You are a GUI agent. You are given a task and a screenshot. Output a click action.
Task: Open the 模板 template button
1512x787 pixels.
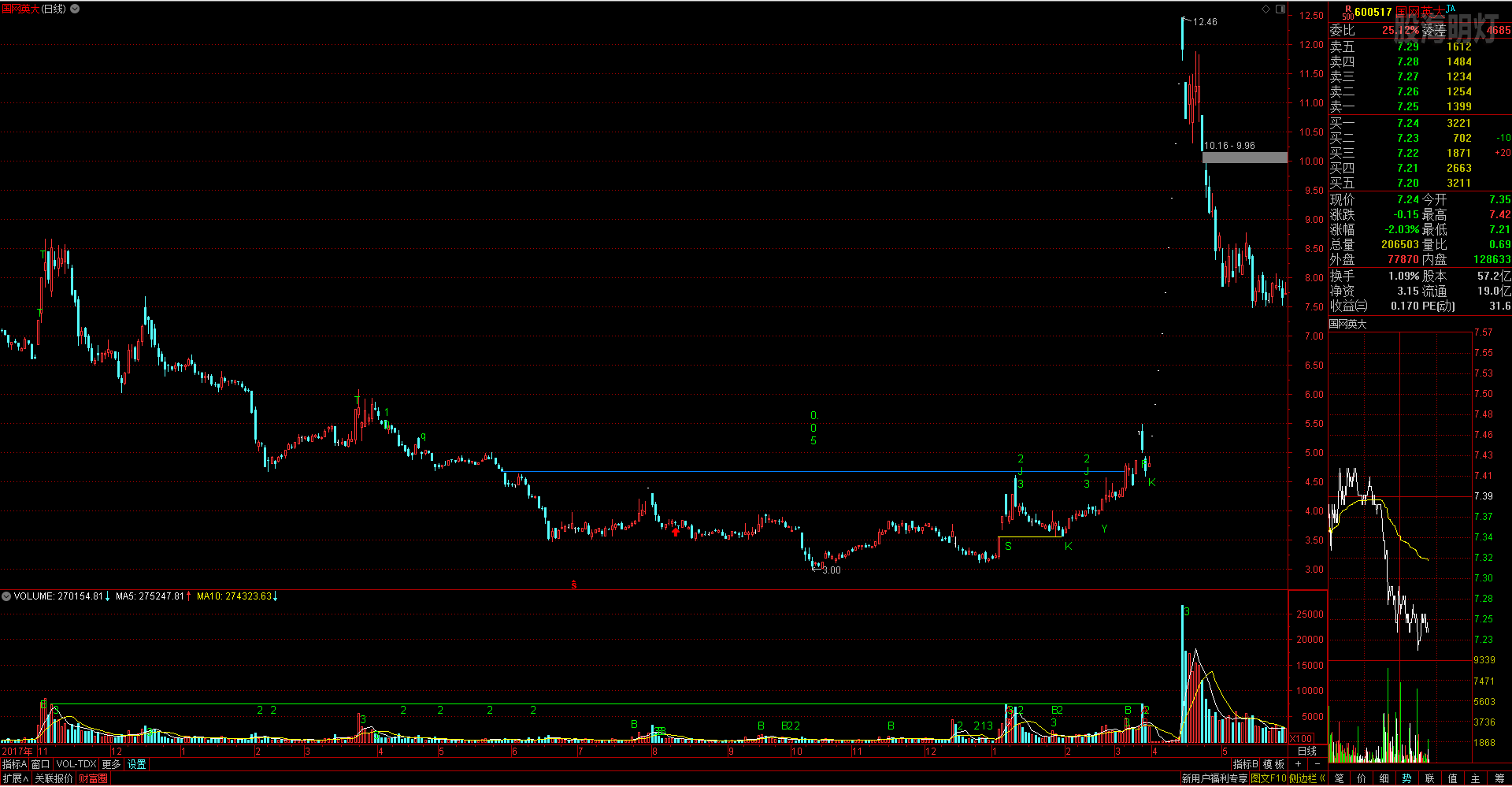click(1273, 764)
